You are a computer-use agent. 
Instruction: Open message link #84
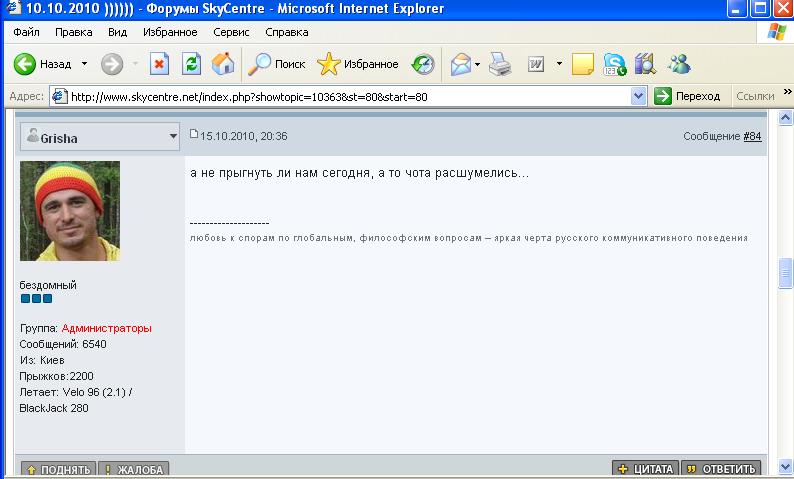752,136
